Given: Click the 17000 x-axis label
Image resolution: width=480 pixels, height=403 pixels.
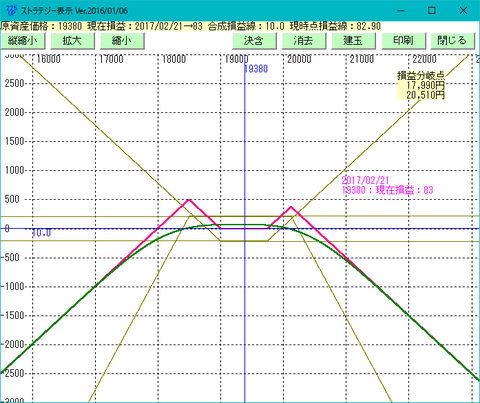Looking at the screenshot, I should point(111,59).
